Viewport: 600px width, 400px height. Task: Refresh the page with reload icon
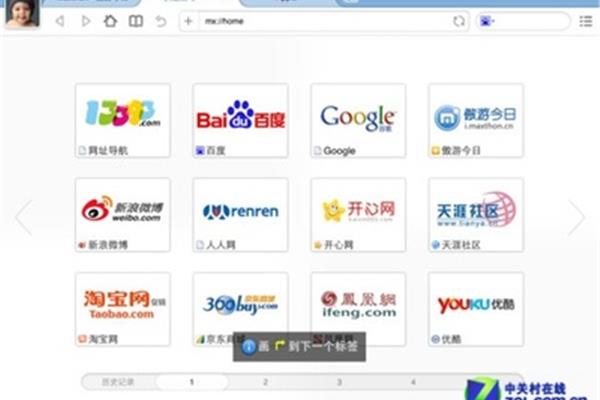click(459, 21)
